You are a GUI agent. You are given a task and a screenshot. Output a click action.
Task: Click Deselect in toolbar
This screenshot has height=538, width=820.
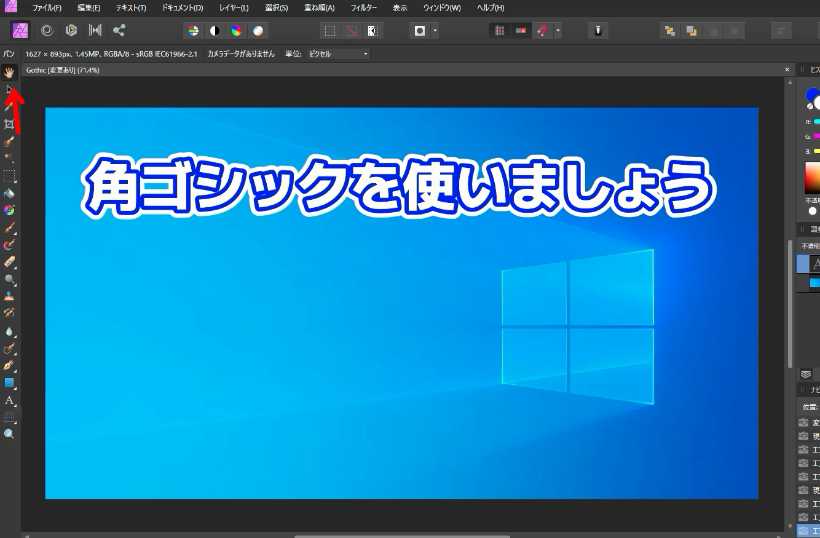351,31
